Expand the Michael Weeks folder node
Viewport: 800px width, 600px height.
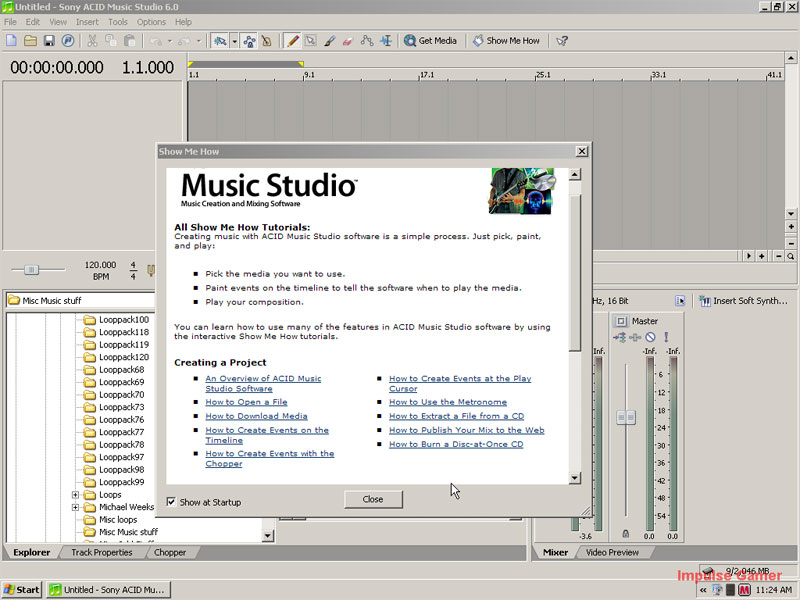click(x=75, y=507)
